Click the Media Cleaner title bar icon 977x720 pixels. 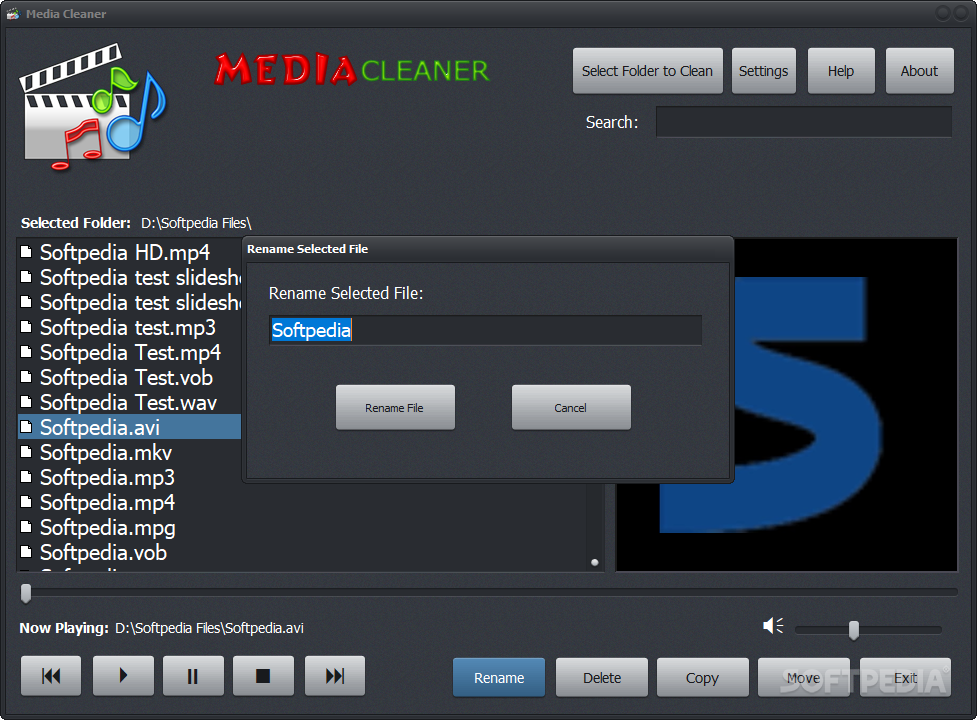pos(13,14)
